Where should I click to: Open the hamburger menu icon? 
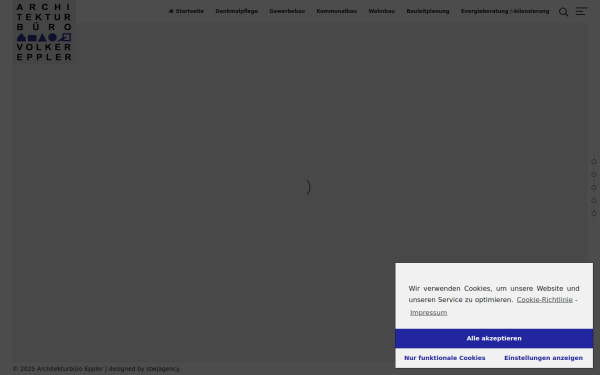(x=581, y=11)
